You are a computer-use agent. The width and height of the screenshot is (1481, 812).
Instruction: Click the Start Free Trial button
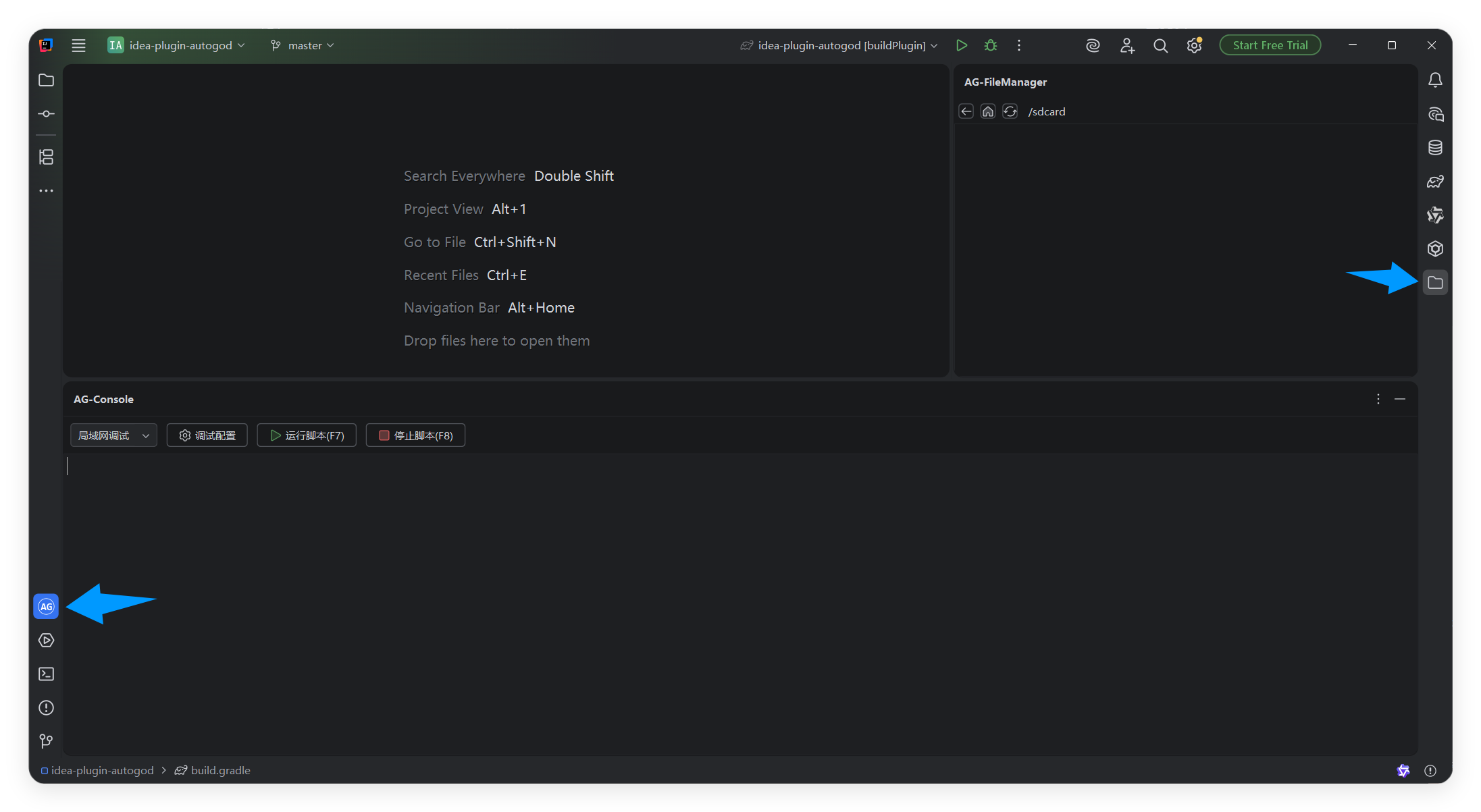point(1270,45)
